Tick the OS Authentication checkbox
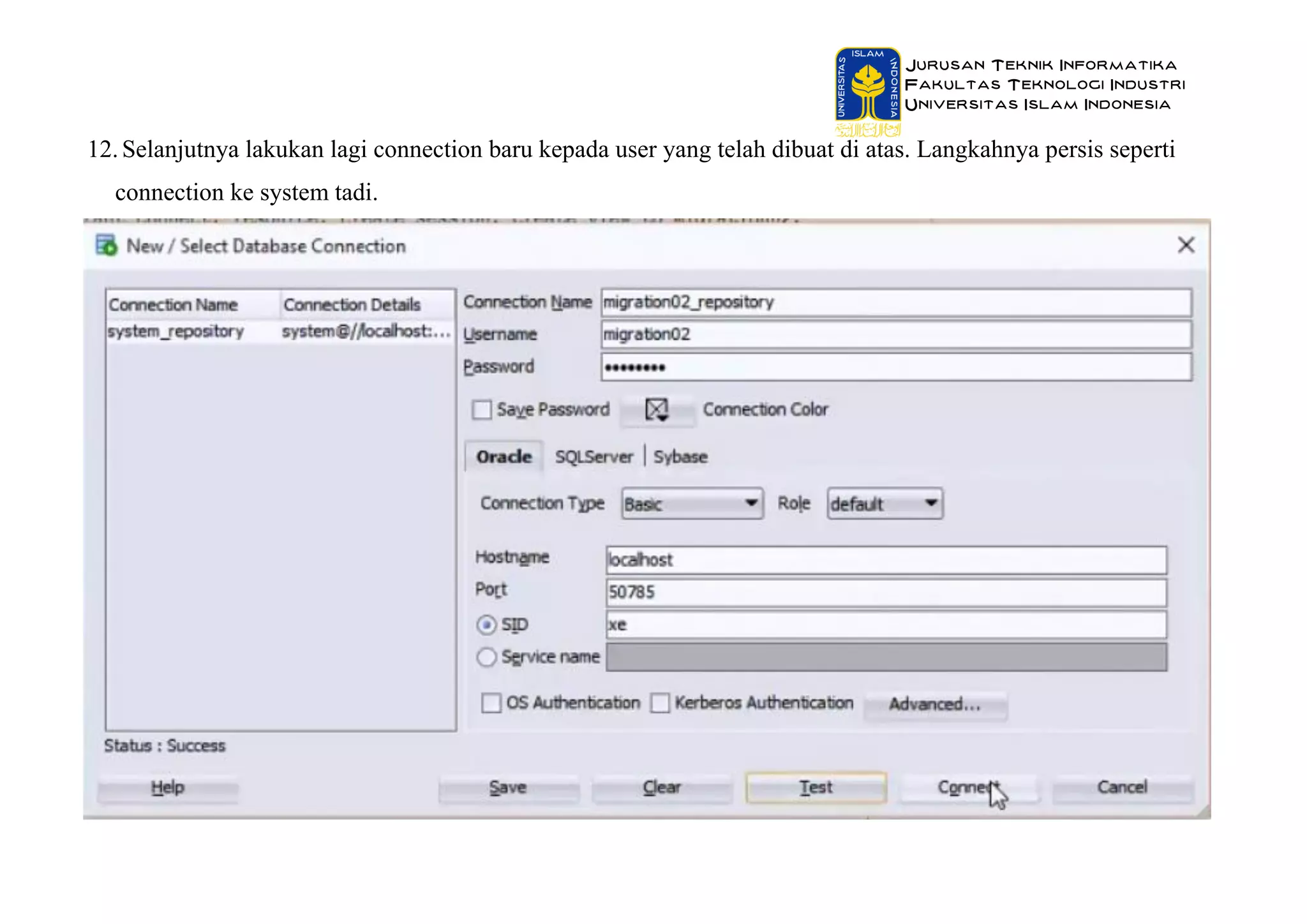 [491, 703]
